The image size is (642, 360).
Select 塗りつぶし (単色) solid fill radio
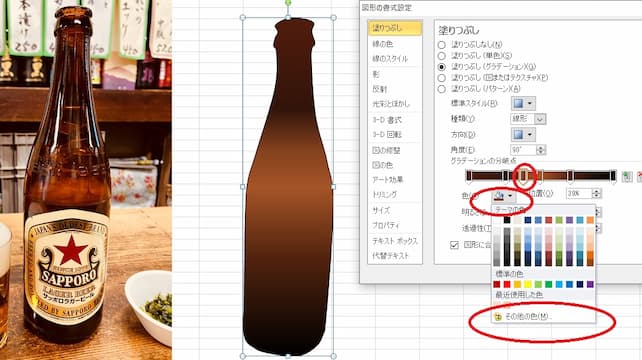tap(441, 55)
